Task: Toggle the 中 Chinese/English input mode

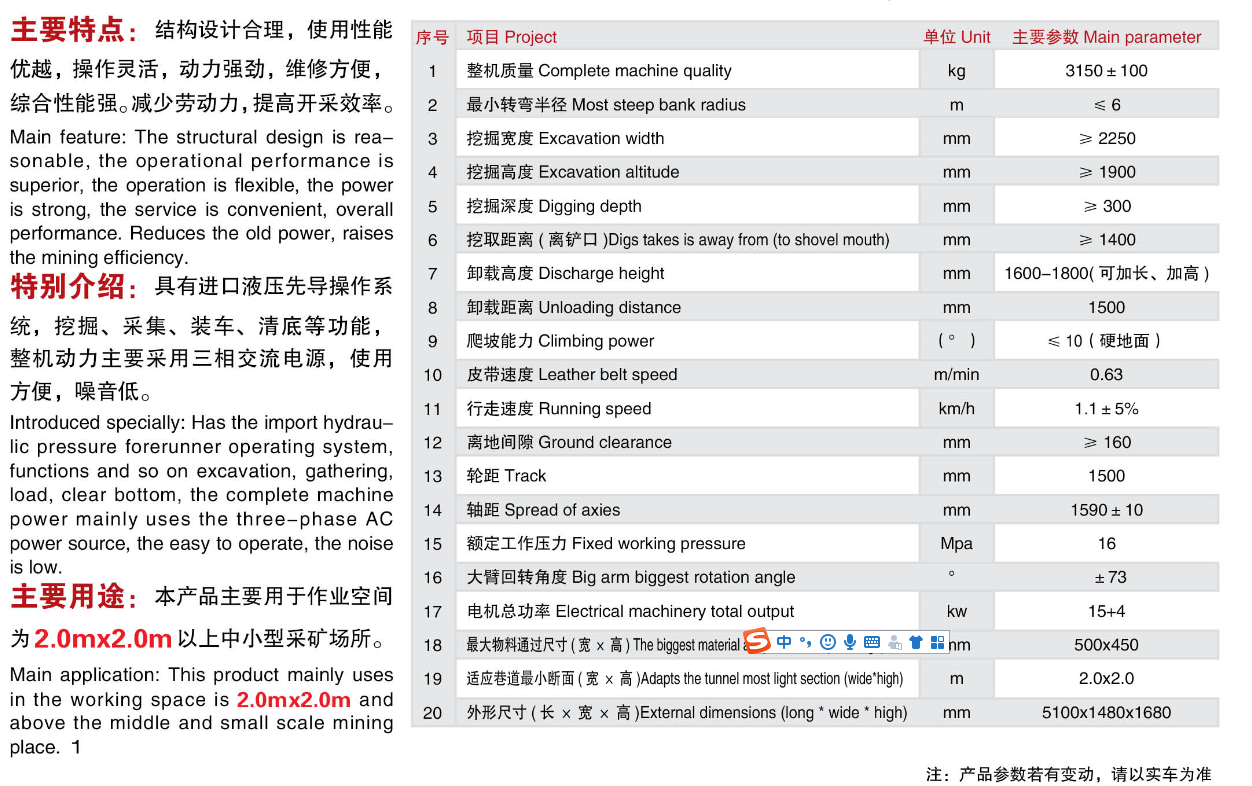Action: 784,642
